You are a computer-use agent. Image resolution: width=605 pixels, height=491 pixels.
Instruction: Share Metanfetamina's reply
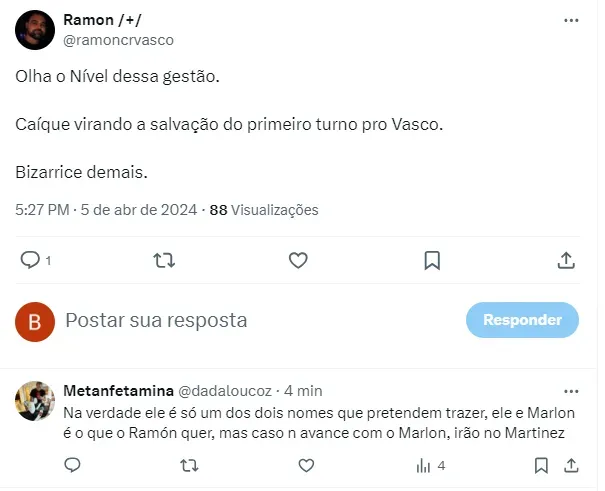[570, 465]
